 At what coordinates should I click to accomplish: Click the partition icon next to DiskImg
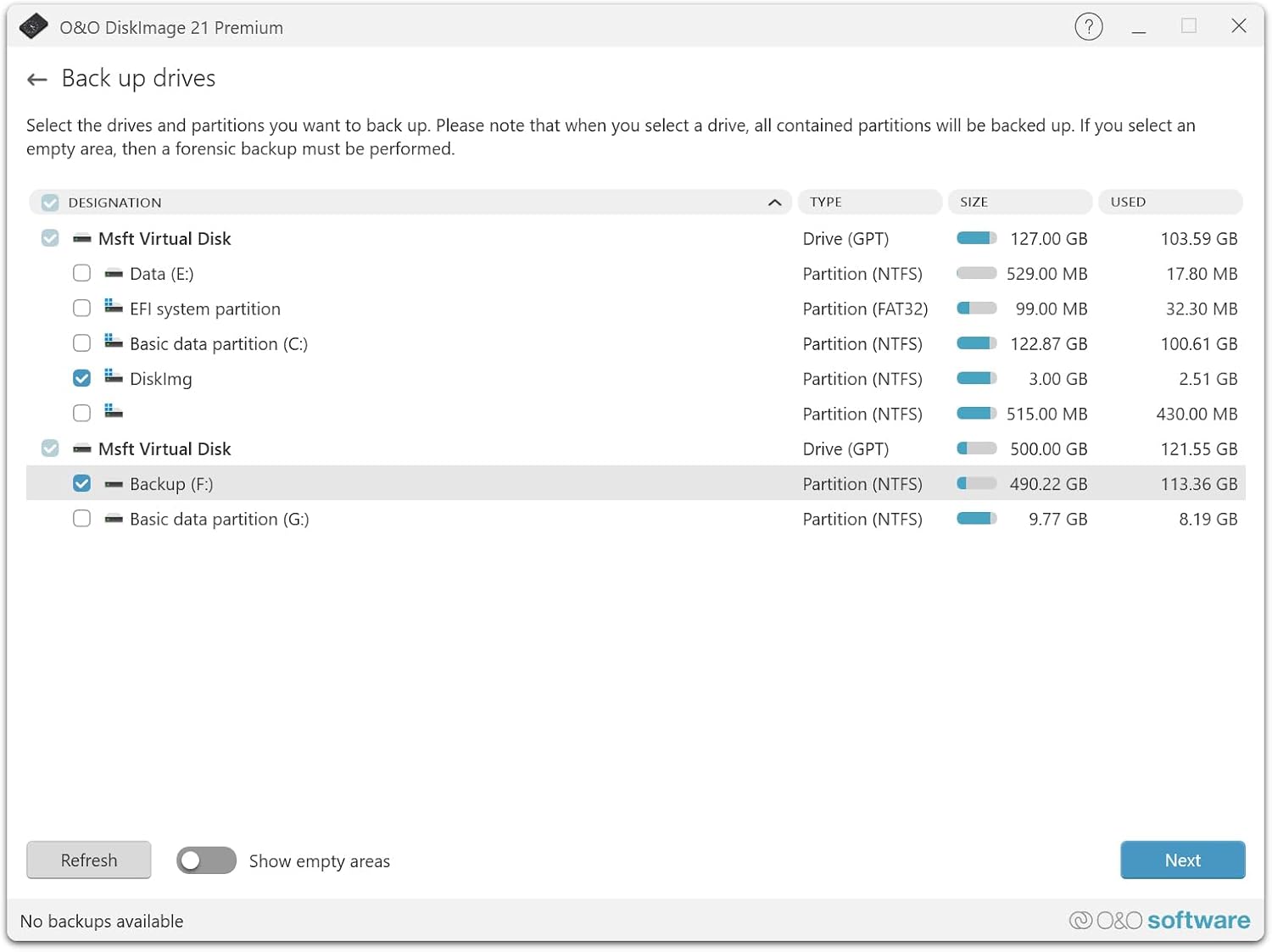113,378
